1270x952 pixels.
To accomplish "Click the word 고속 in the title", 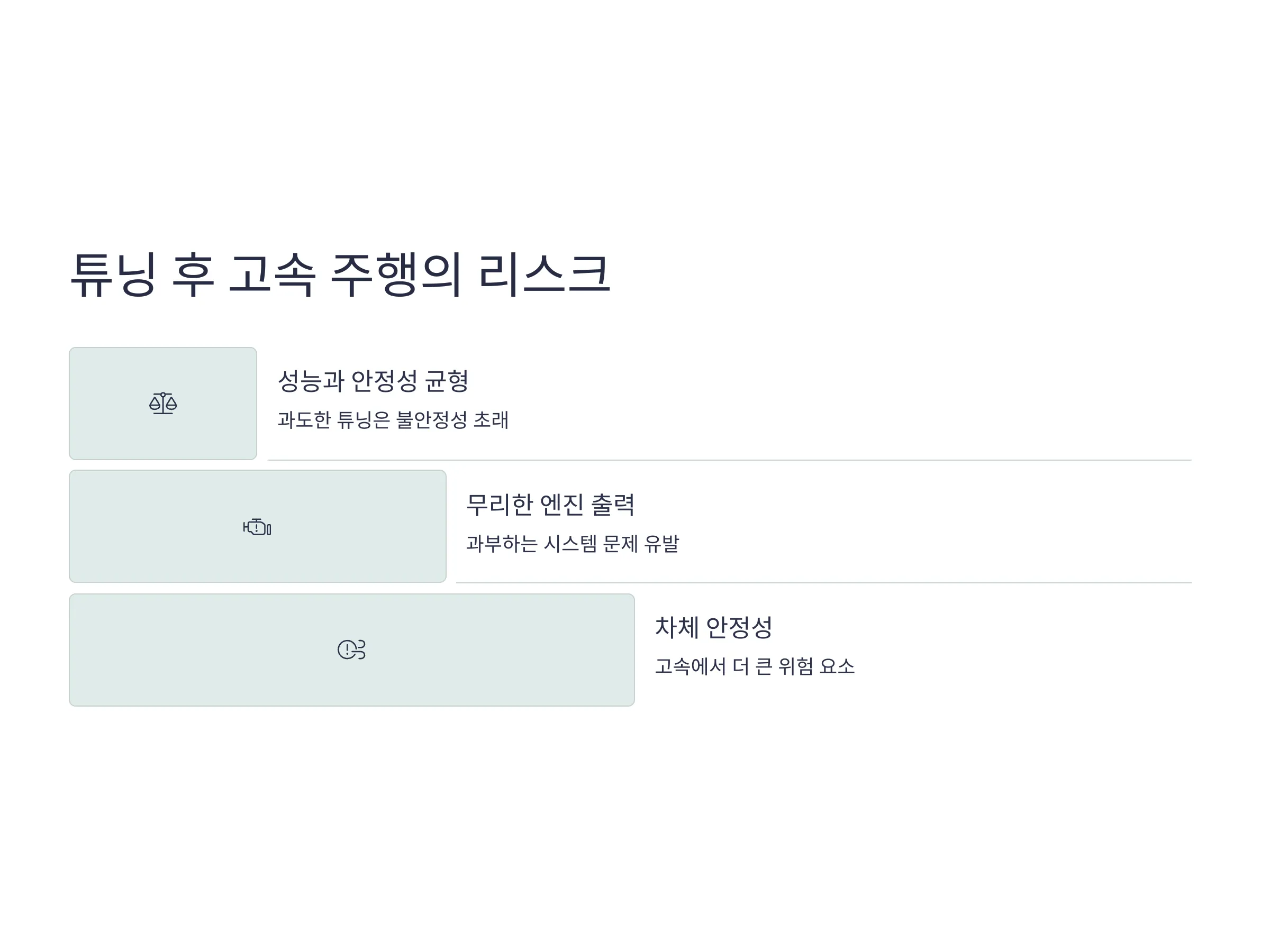I will pos(272,274).
